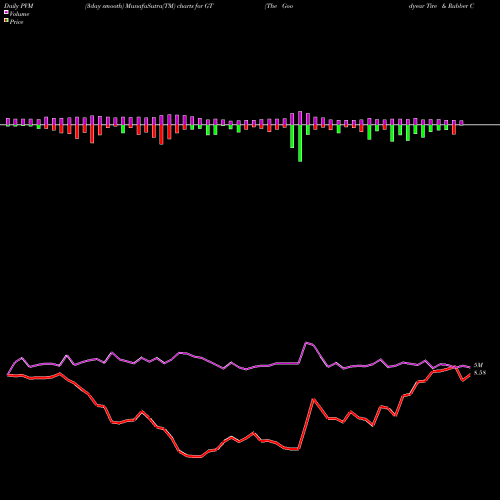
Task: Click the tallest green bar in chart
Action: [x=300, y=143]
